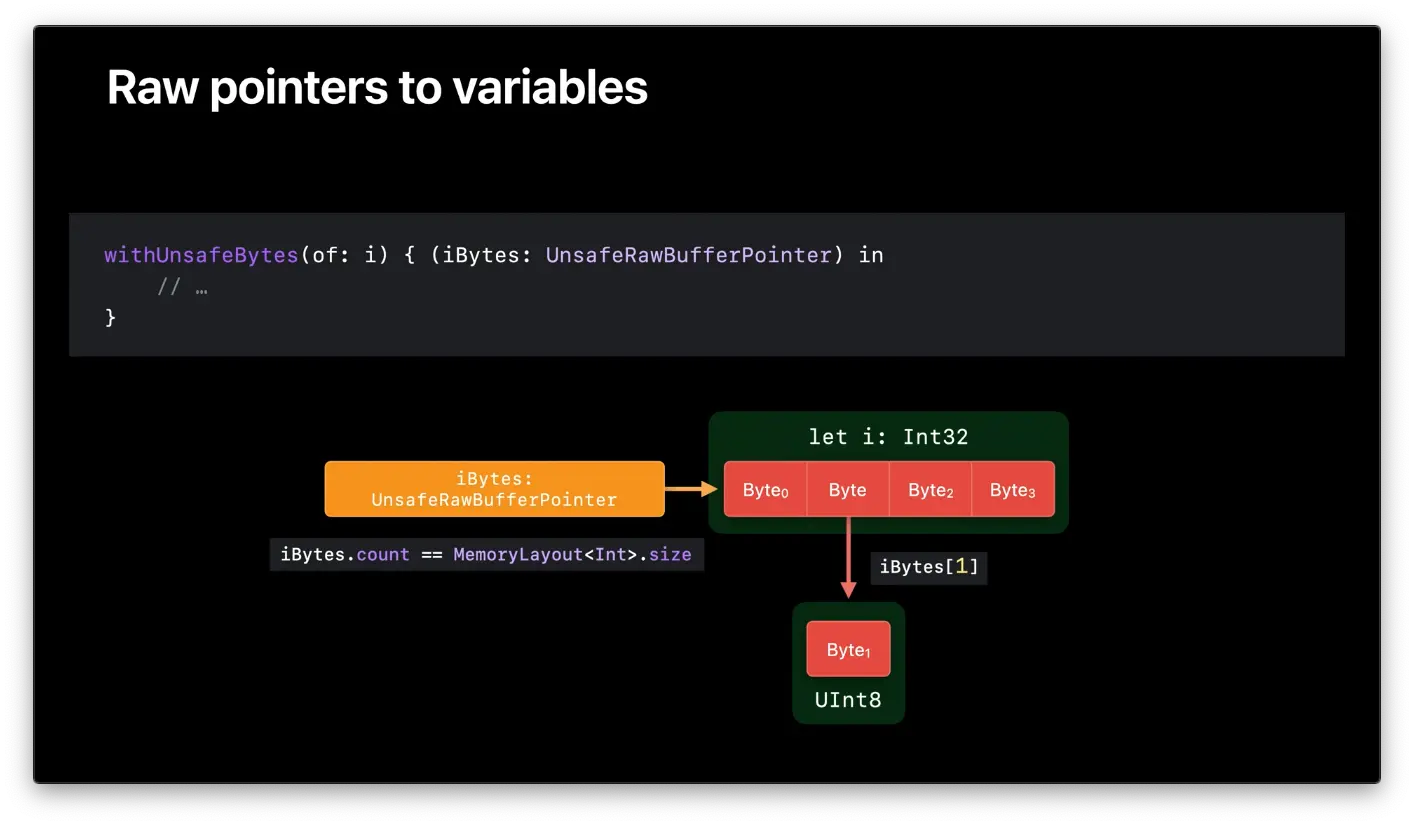Select the 'Byte' cell between Byte0 and Byte2
The image size is (1414, 825).
pyautogui.click(x=848, y=489)
